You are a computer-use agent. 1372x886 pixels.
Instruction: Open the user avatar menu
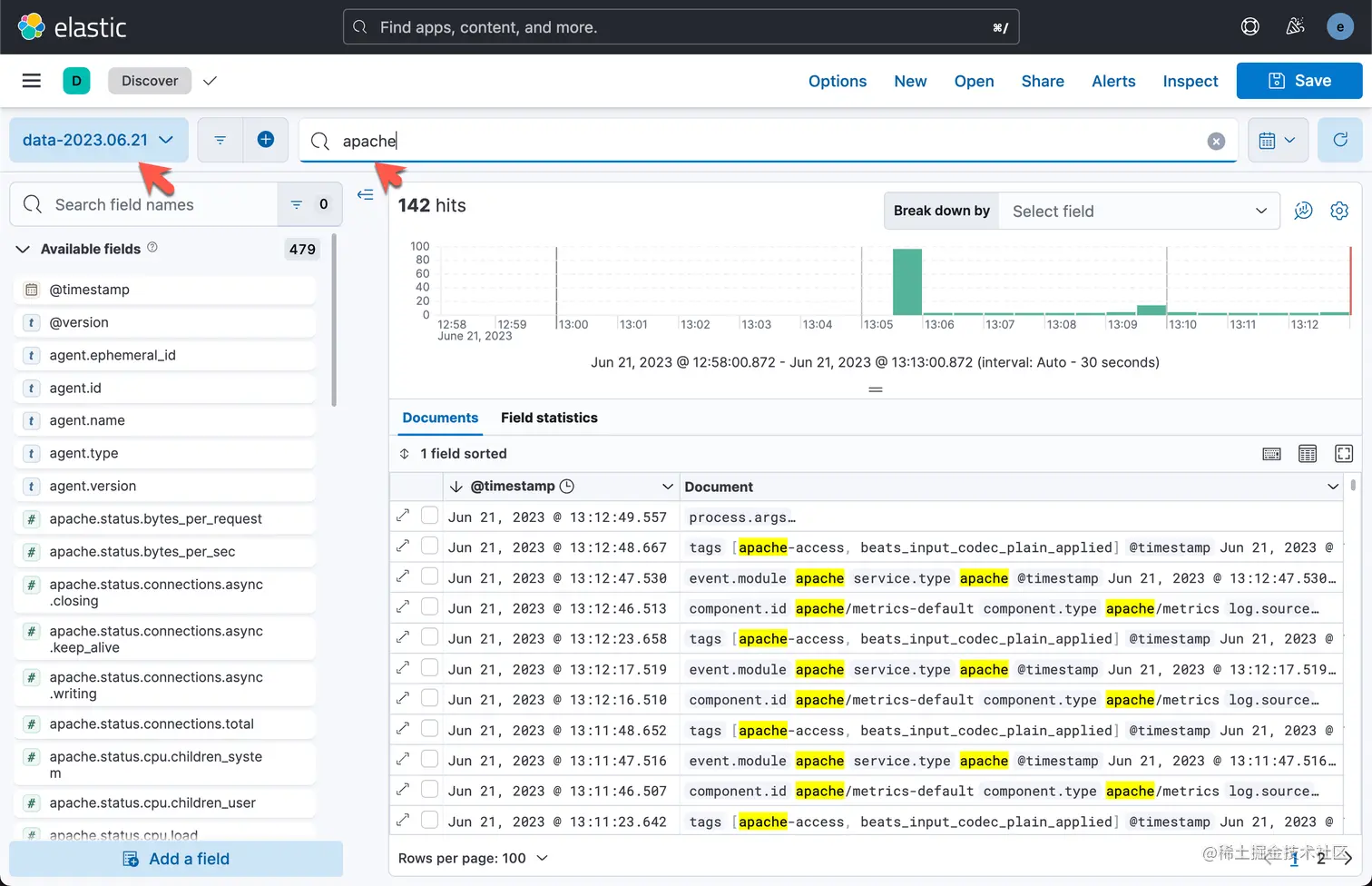(x=1340, y=26)
